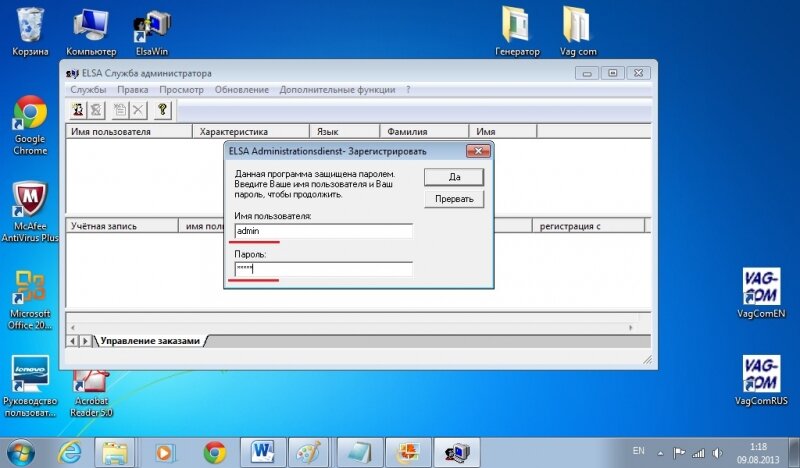Open the volume control in the tray
The height and width of the screenshot is (468, 800).
(x=717, y=453)
